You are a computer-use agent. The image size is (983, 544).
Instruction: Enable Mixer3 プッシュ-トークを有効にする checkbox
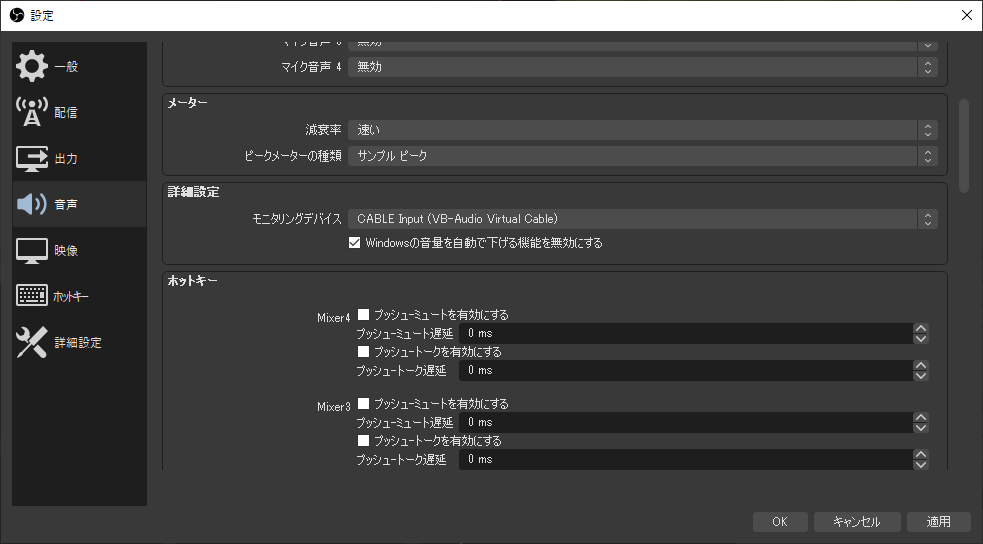pyautogui.click(x=363, y=440)
